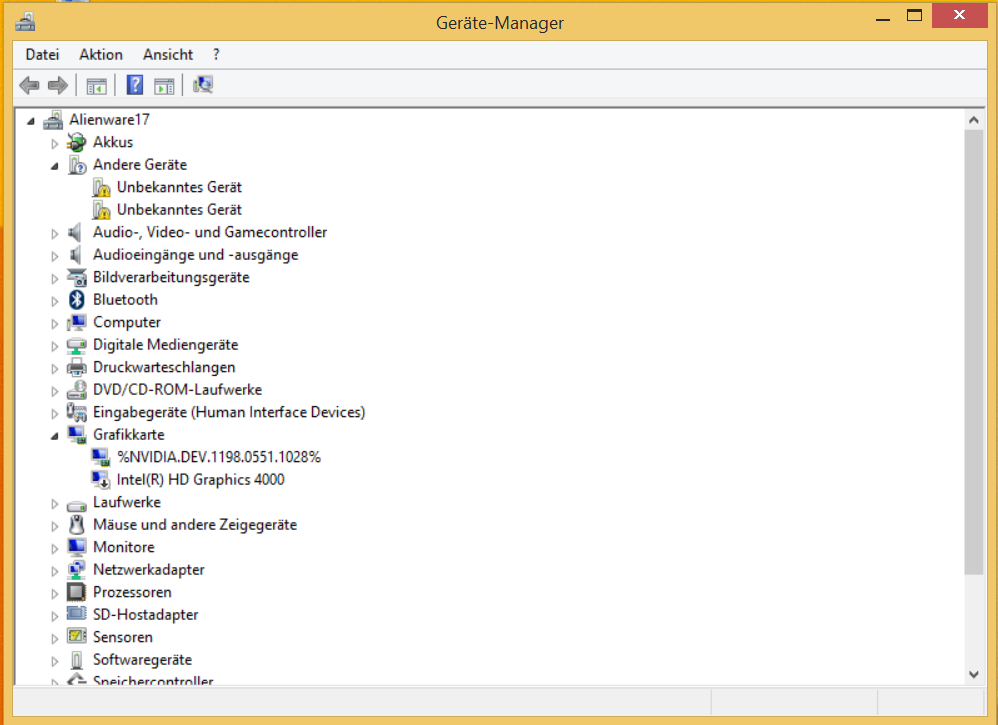The height and width of the screenshot is (725, 998).
Task: Open the ? help menu
Action: [216, 55]
